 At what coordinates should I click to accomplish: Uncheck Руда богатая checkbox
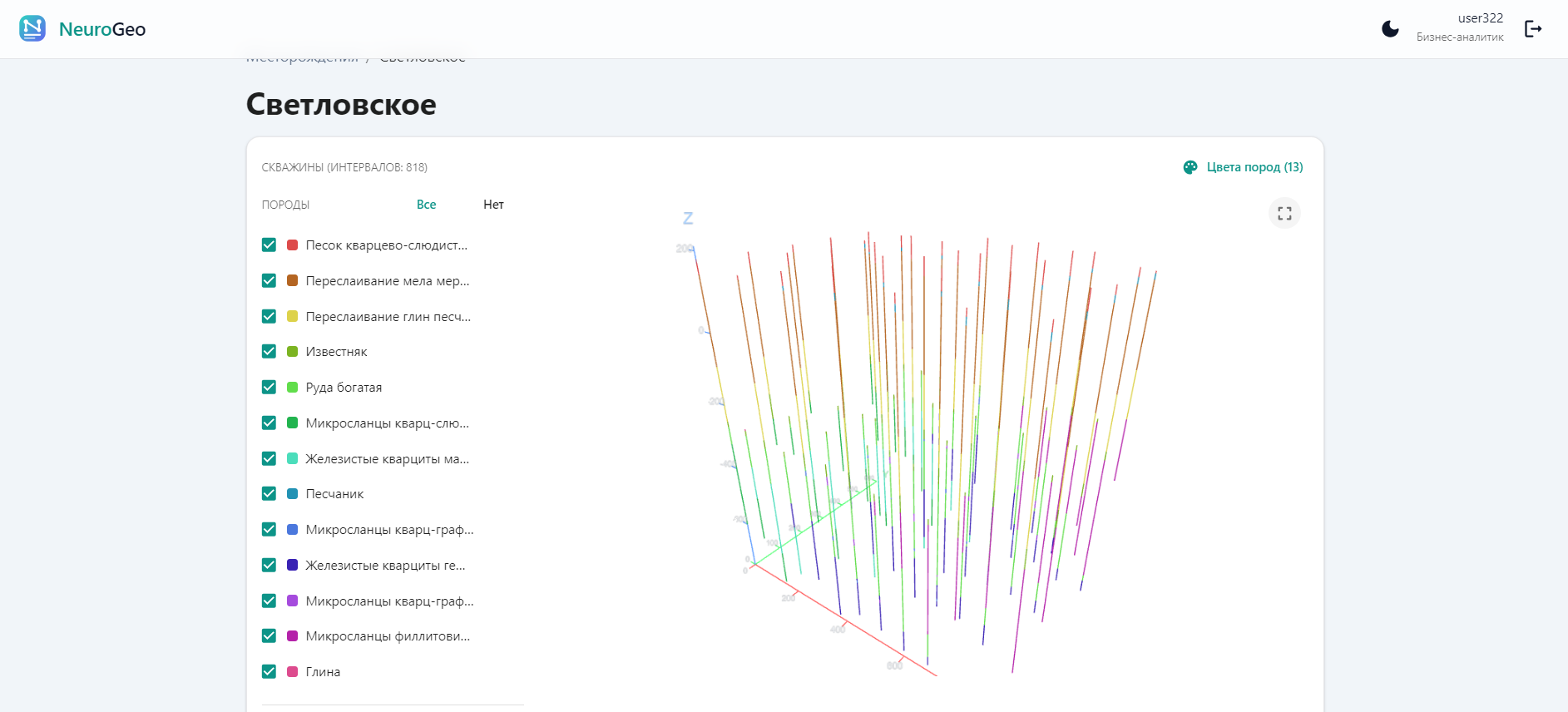(x=269, y=387)
